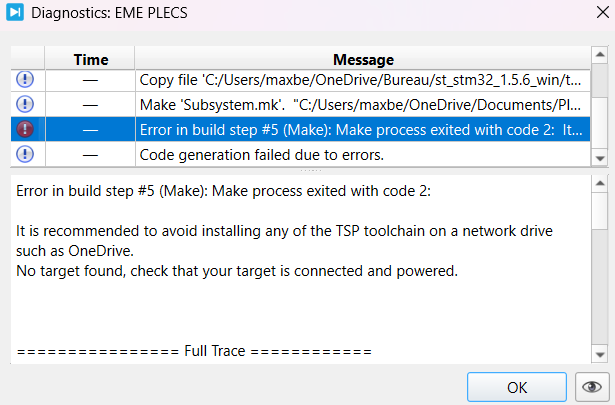Click the PLECS logo in the title bar
This screenshot has width=615, height=405.
click(x=15, y=13)
